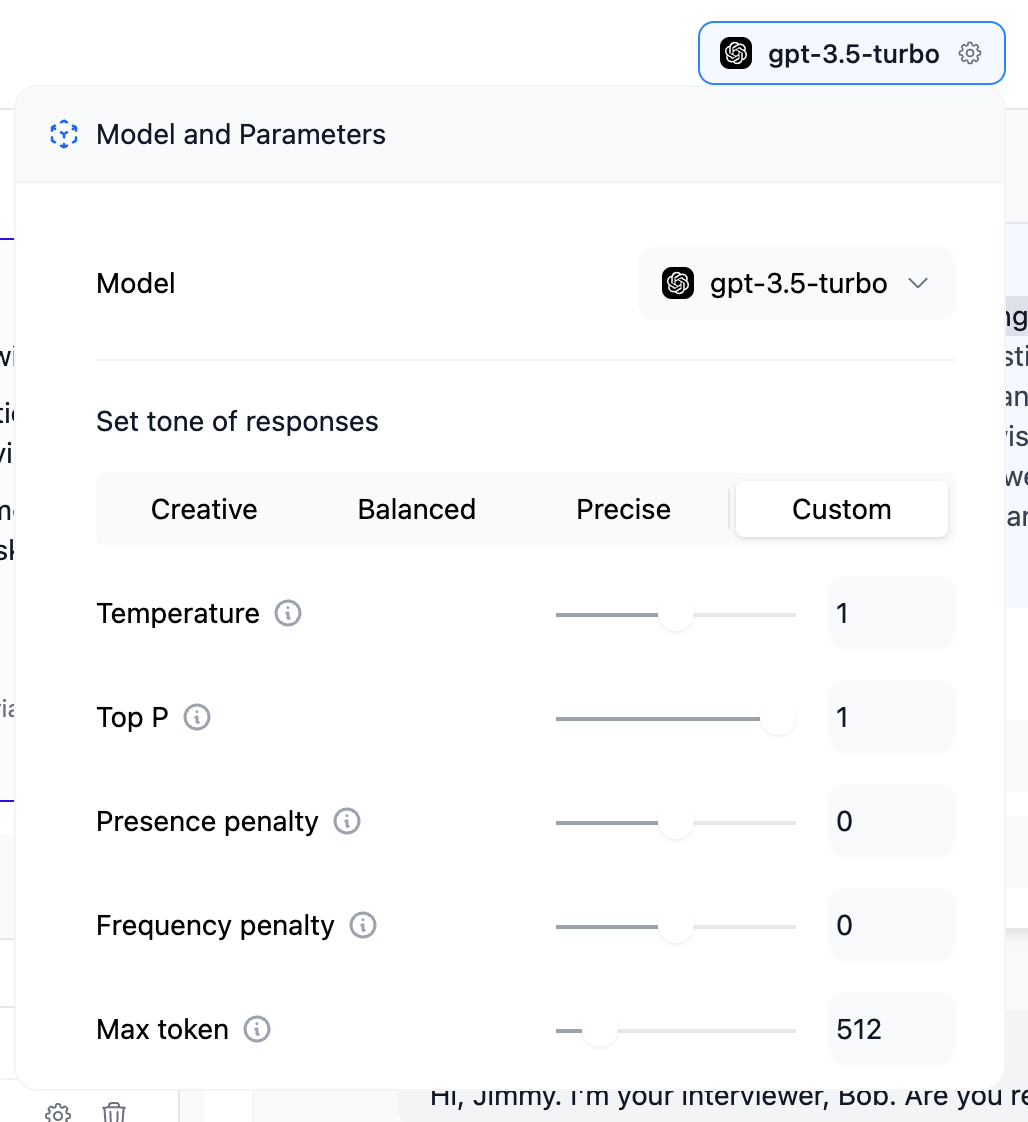Show Max token info icon
Viewport: 1028px width, 1122px height.
tap(257, 1029)
